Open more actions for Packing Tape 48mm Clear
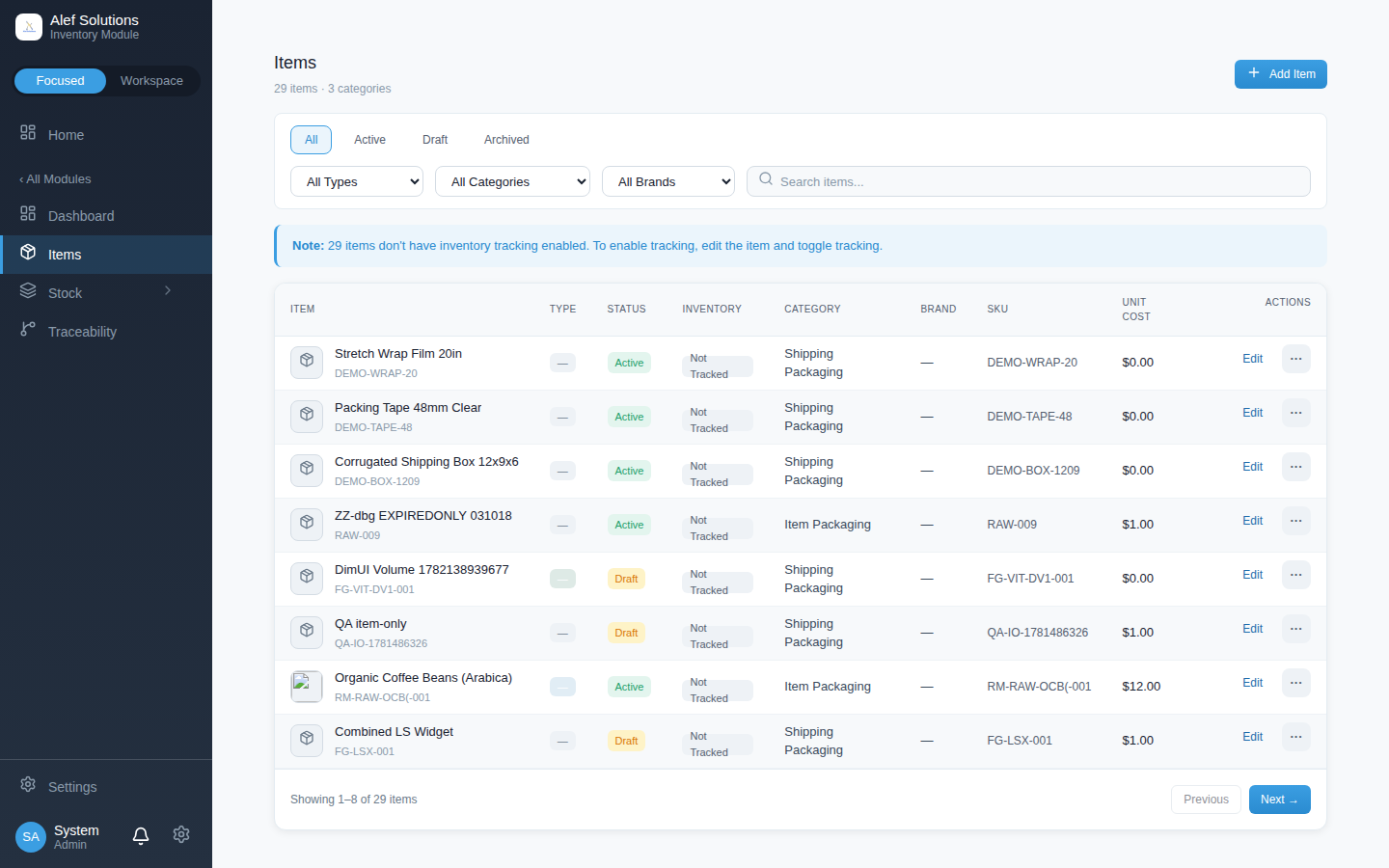This screenshot has height=868, width=1389. point(1296,413)
